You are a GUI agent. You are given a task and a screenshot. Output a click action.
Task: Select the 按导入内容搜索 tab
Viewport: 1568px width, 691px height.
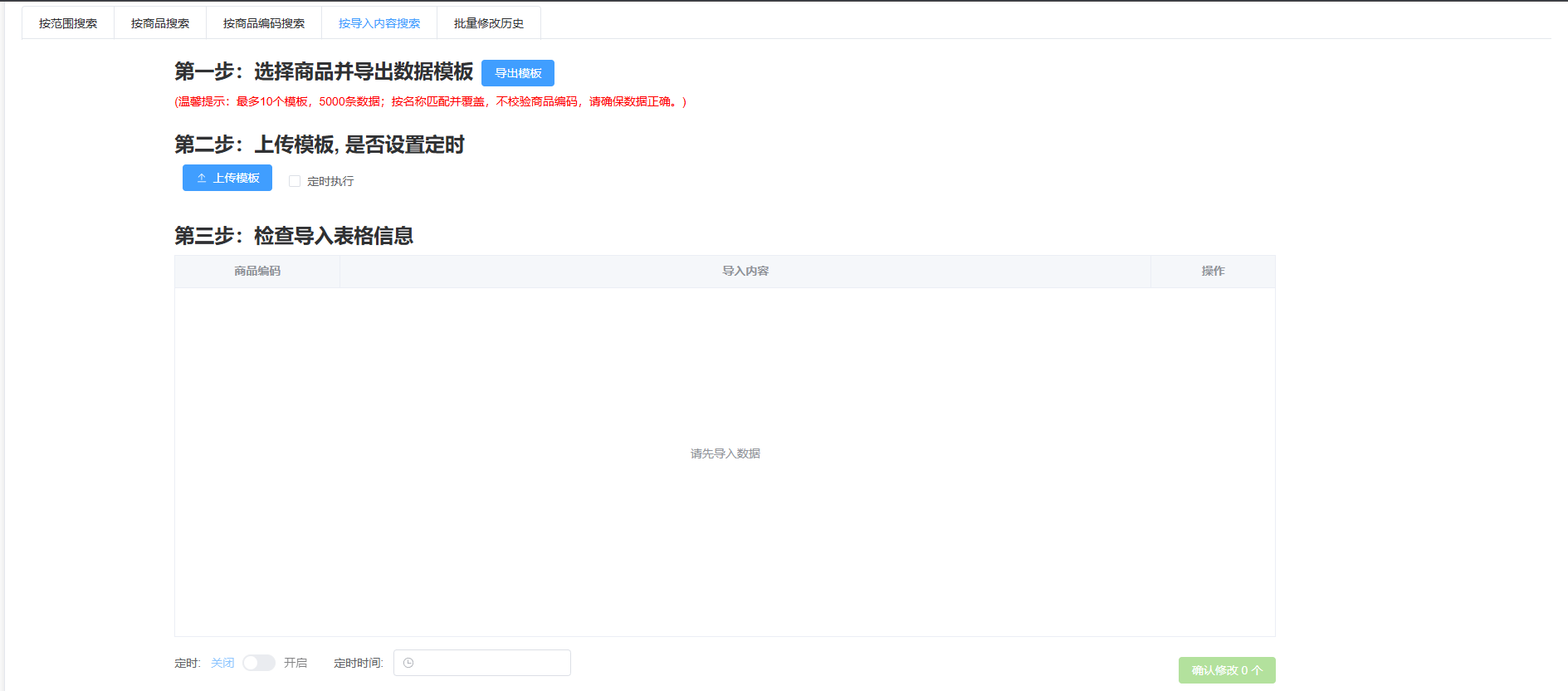(379, 23)
